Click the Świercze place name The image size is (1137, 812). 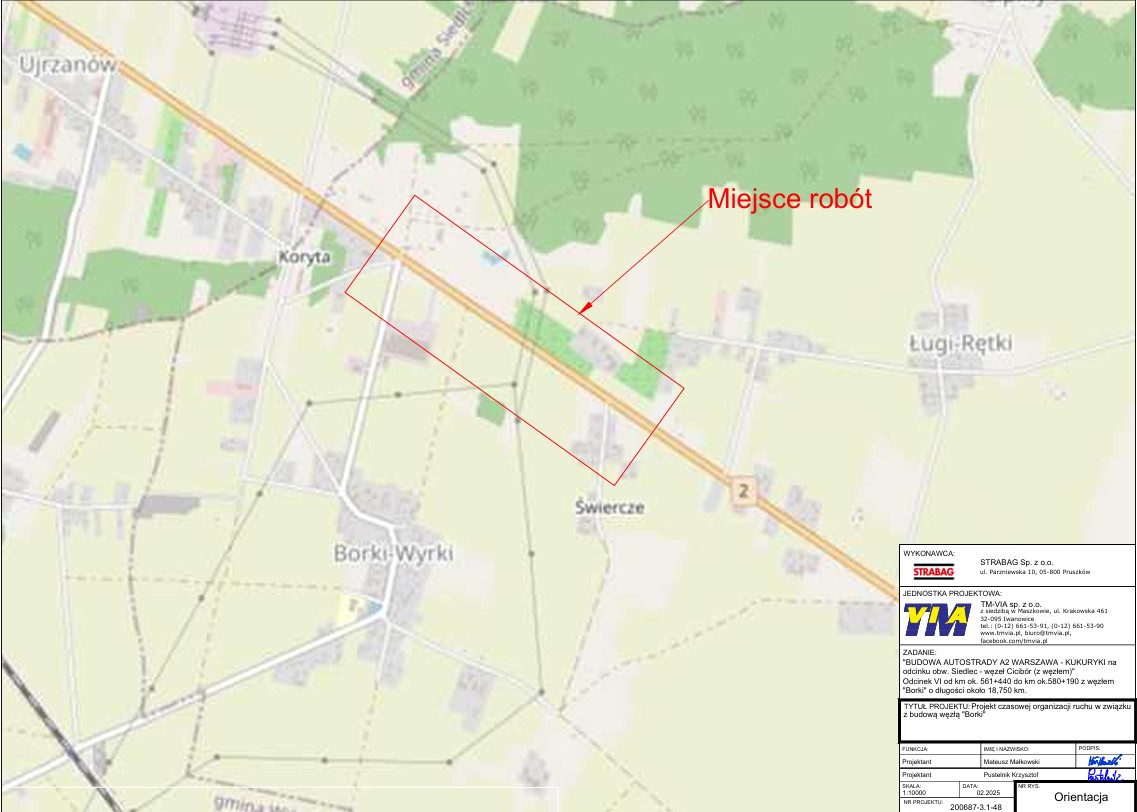point(610,507)
